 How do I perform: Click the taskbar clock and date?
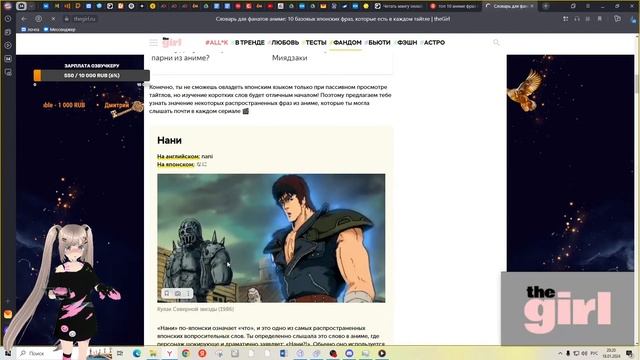(611, 353)
